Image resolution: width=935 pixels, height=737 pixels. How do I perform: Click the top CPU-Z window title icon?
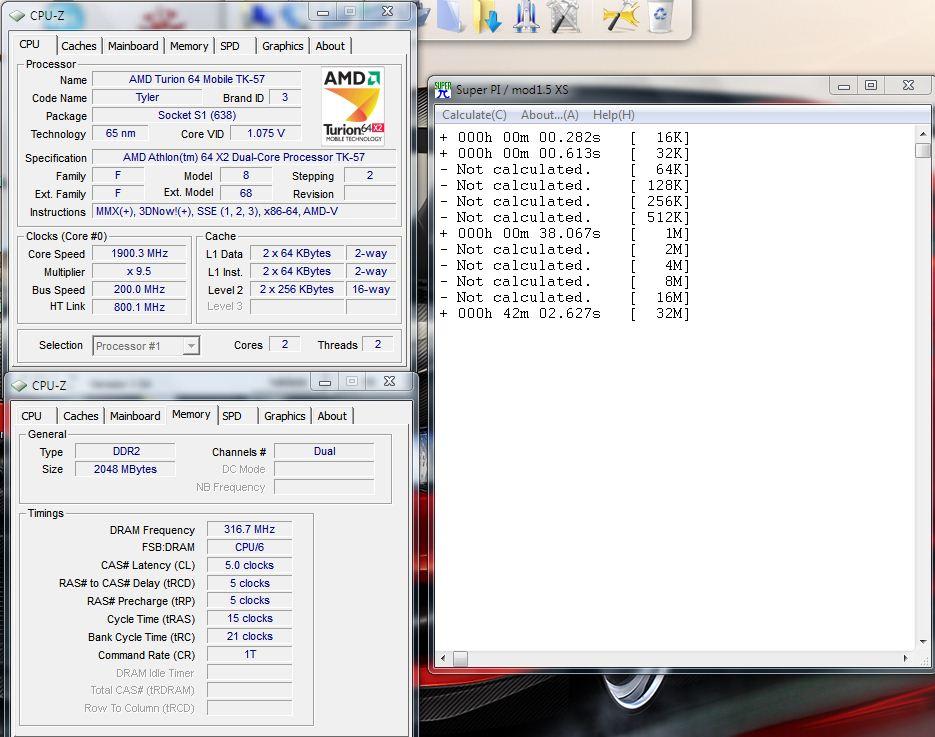[17, 16]
